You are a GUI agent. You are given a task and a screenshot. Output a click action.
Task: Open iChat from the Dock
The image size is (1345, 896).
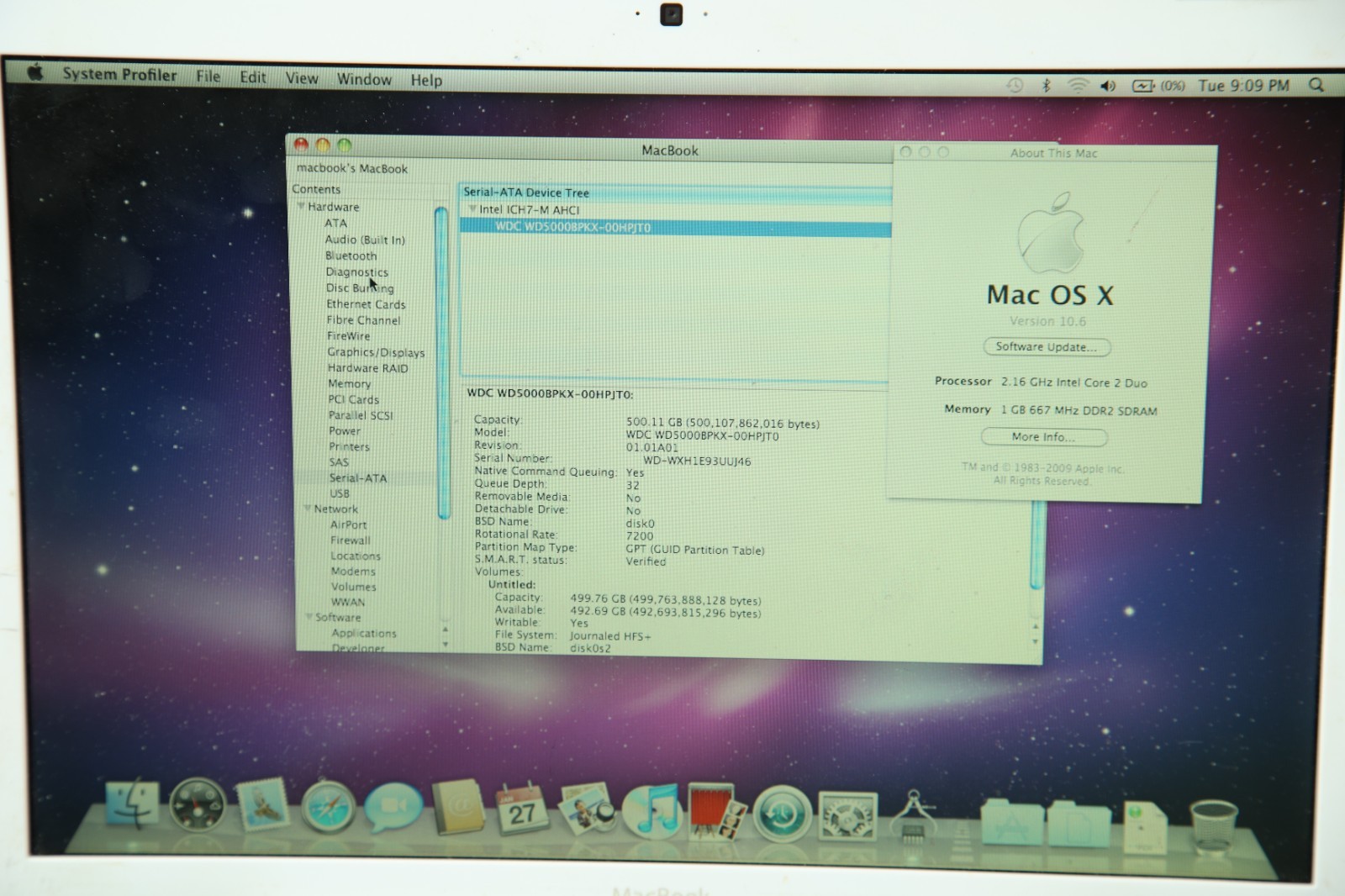393,808
